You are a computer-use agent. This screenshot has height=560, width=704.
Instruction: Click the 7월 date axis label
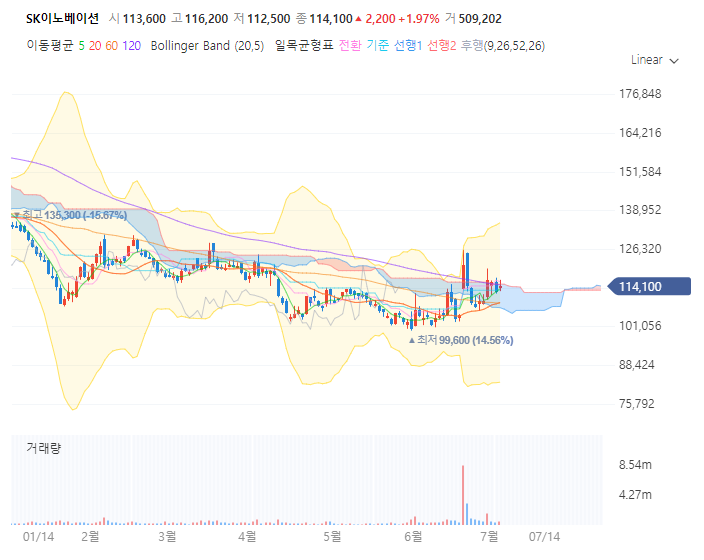pos(489,536)
